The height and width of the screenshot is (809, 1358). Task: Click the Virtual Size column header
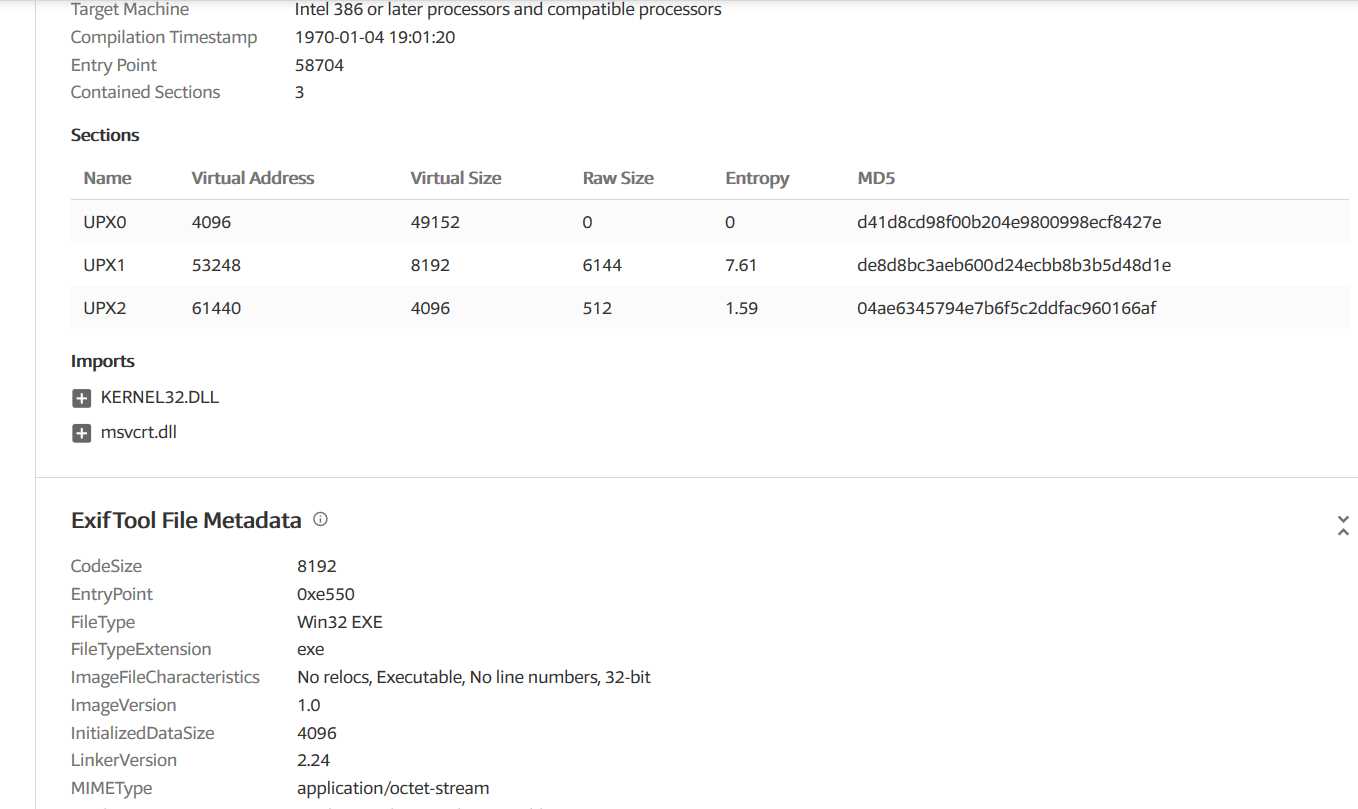[456, 178]
